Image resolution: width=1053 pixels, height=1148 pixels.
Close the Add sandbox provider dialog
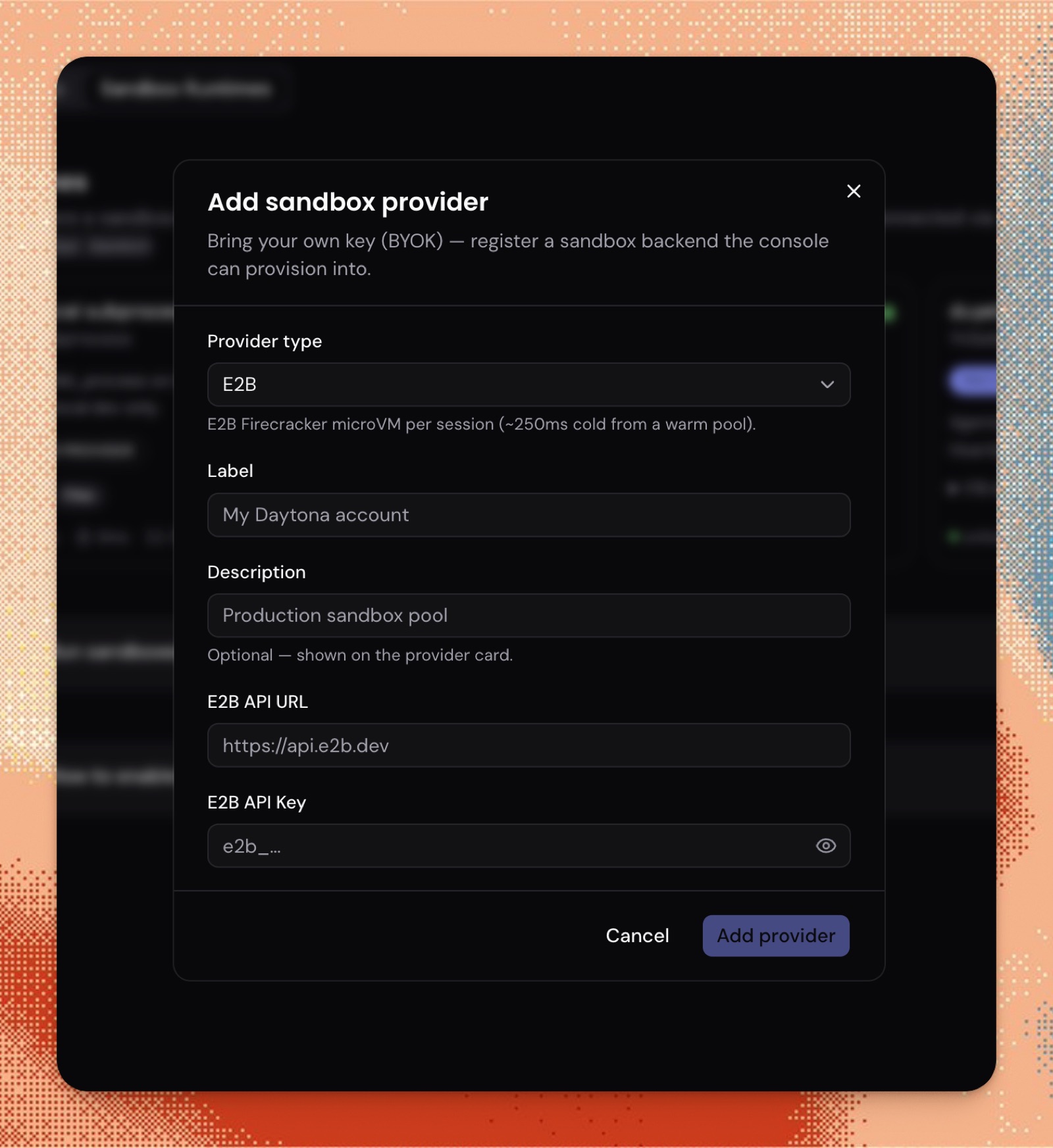point(854,191)
